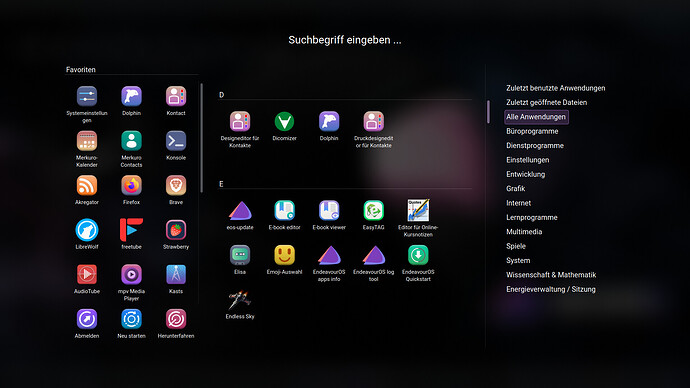
Task: Select Multimedia category
Action: [x=524, y=232]
